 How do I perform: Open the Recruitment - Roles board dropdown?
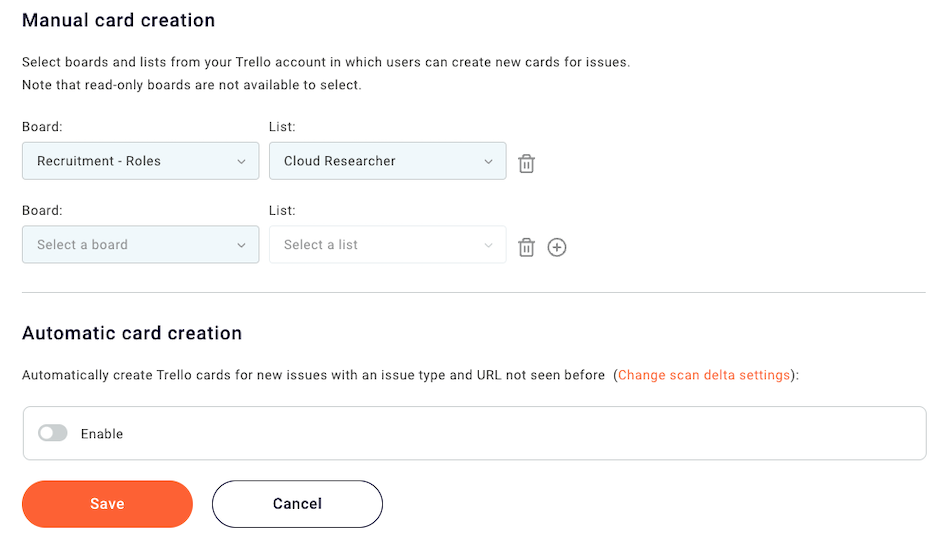(141, 161)
